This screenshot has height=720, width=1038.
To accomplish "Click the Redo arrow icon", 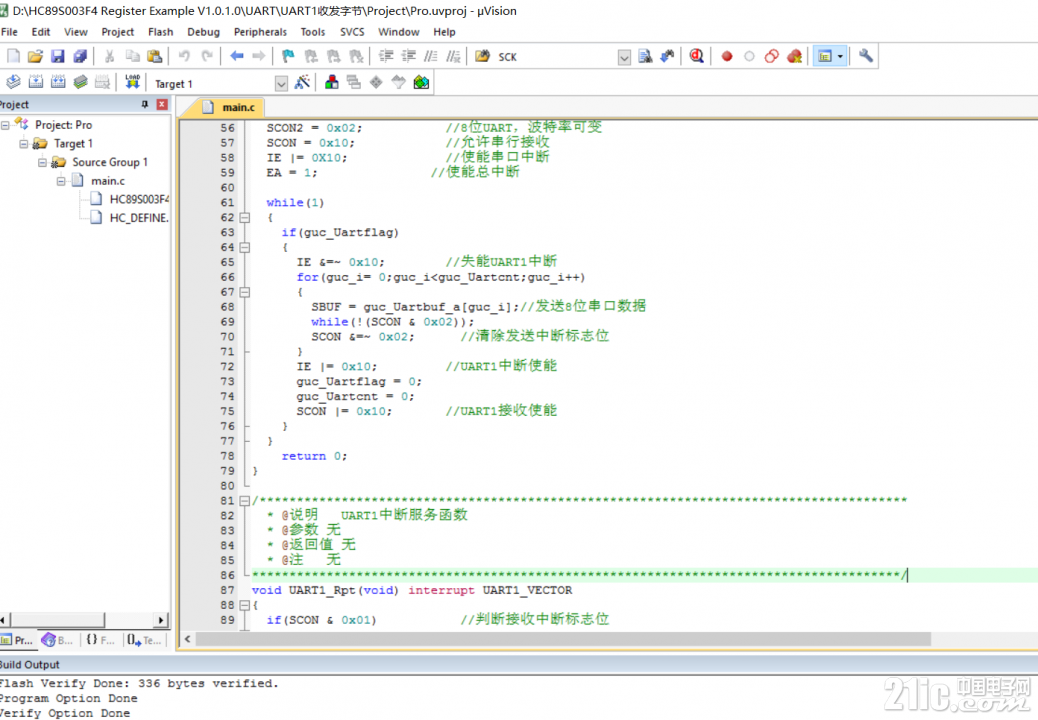I will [x=207, y=56].
